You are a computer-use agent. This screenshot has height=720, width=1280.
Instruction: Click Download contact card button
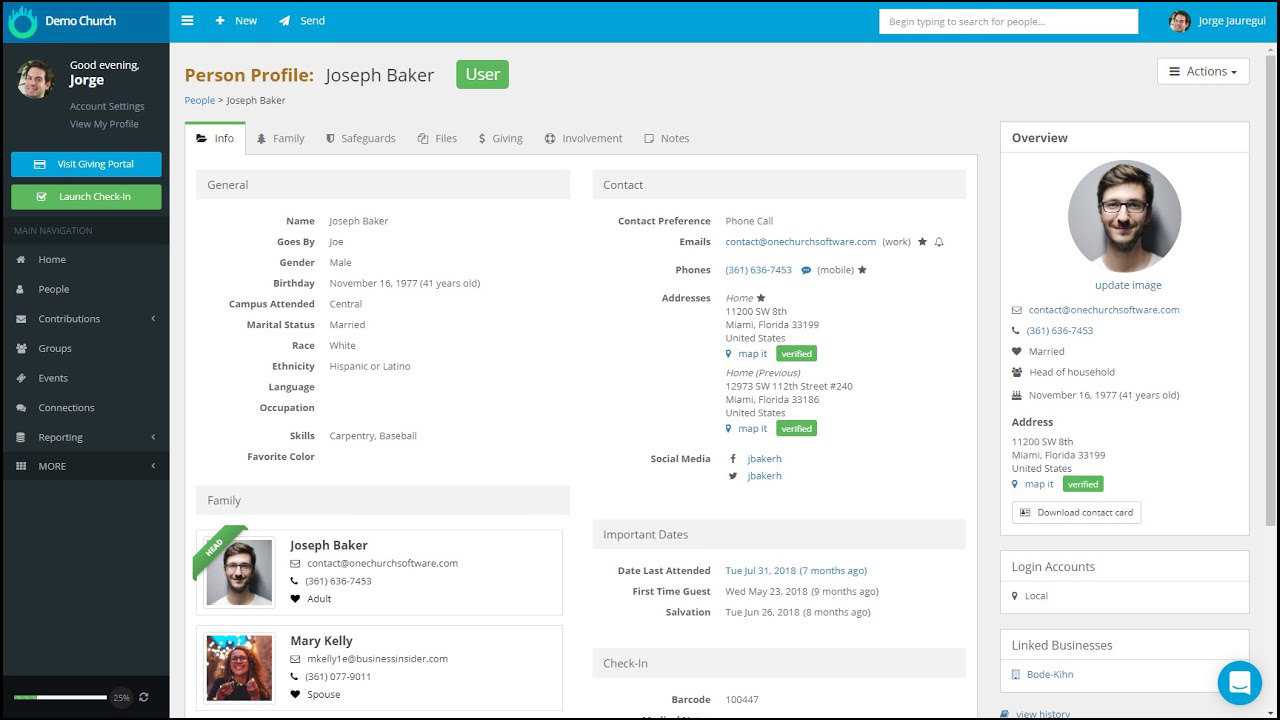click(1076, 513)
